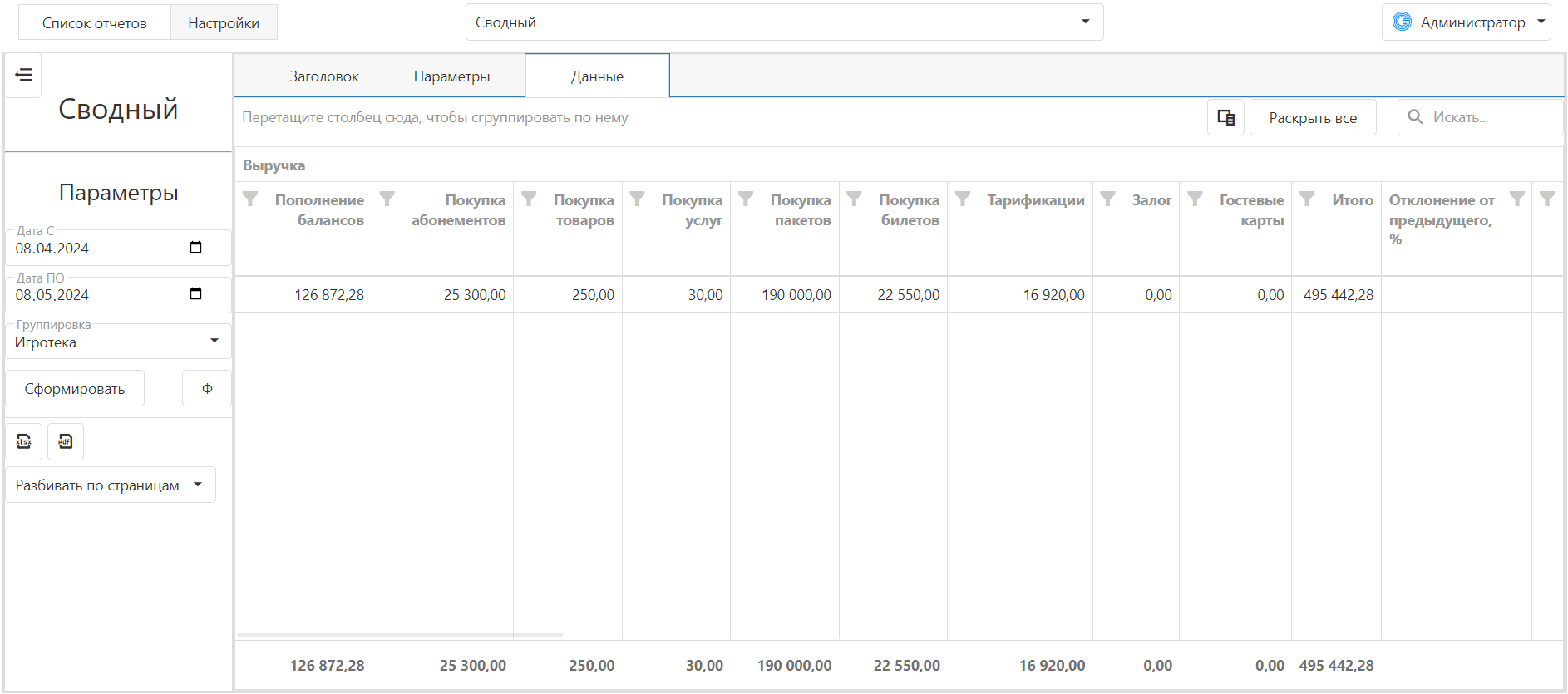Image resolution: width=1568 pixels, height=694 pixels.
Task: Expand the Группировка Игротека dropdown
Action: click(x=118, y=342)
